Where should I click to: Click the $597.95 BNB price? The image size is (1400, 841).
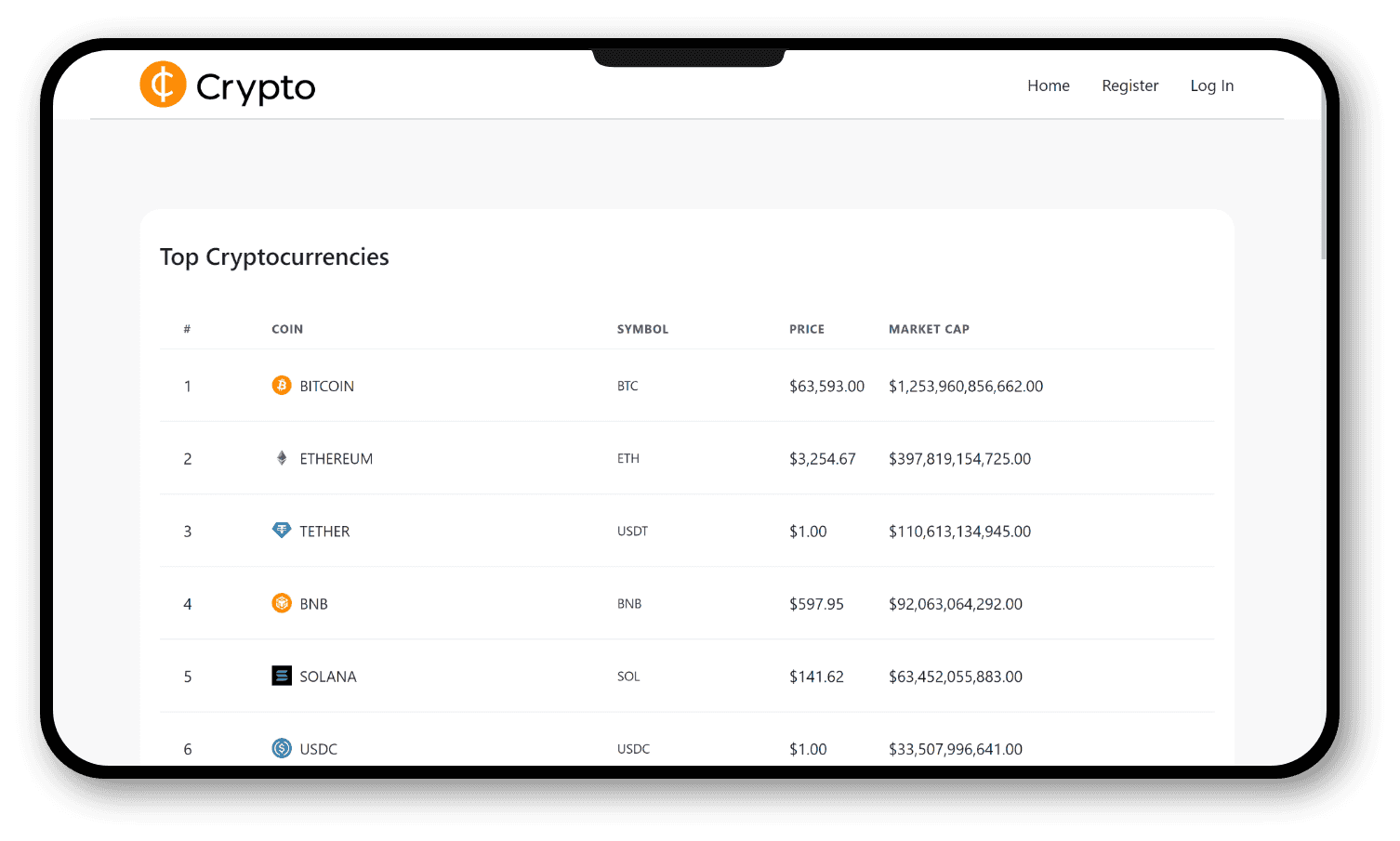pos(816,604)
